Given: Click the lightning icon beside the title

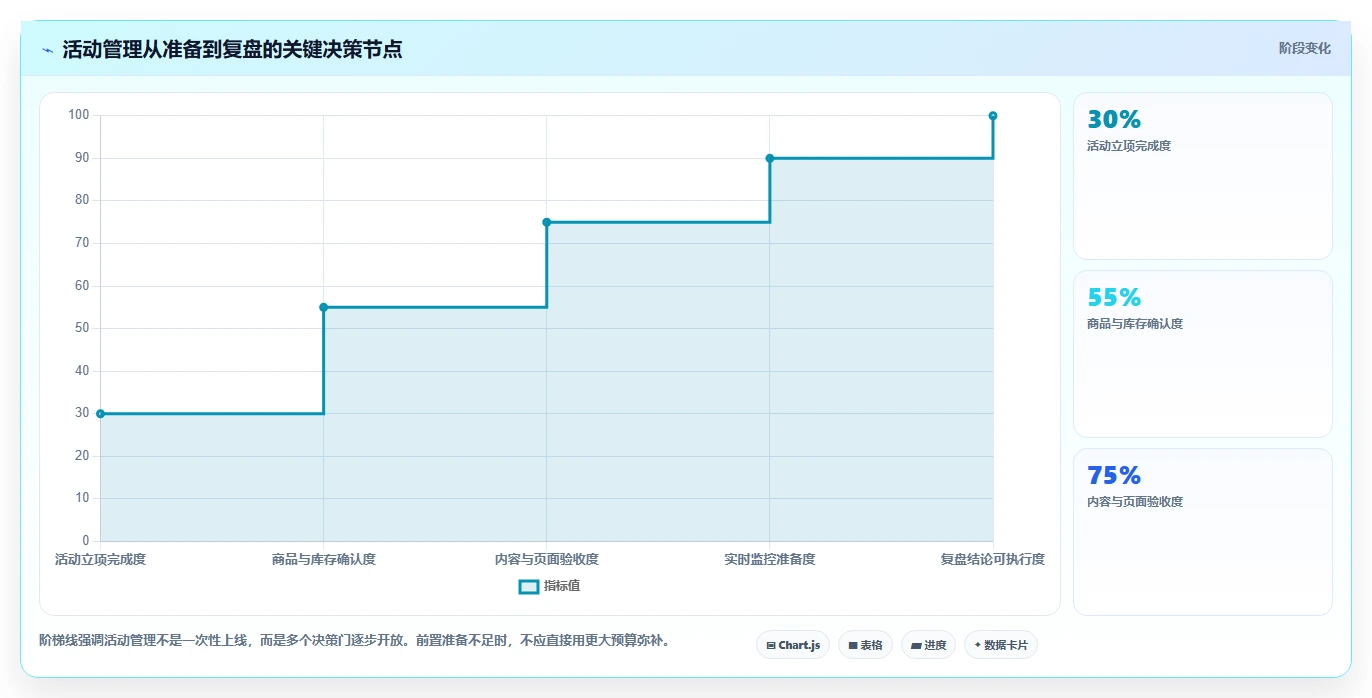Looking at the screenshot, I should [x=48, y=50].
